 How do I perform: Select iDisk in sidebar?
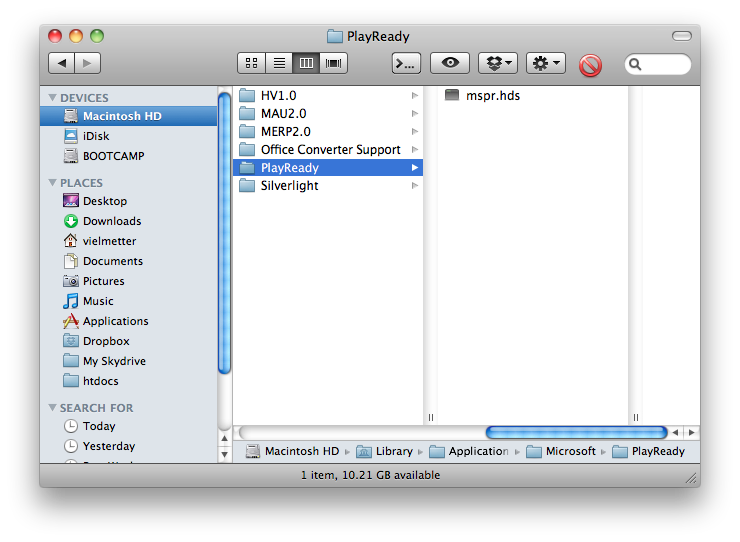128,136
